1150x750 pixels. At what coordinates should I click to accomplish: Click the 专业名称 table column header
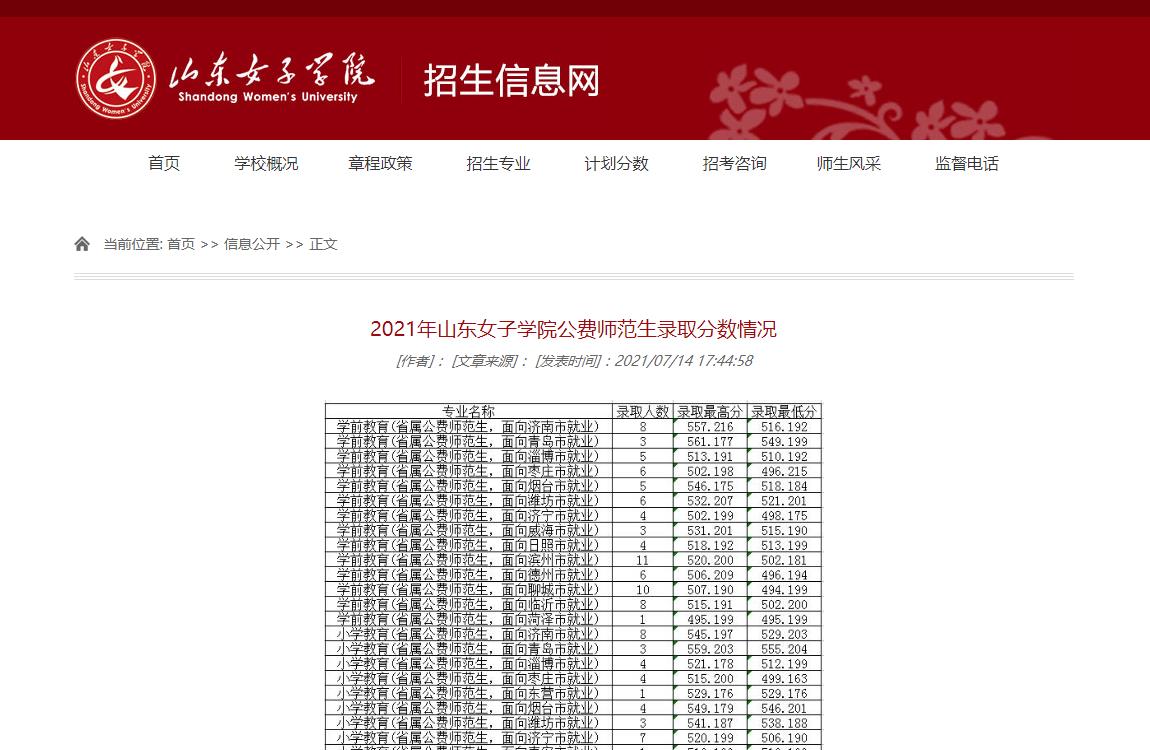468,411
